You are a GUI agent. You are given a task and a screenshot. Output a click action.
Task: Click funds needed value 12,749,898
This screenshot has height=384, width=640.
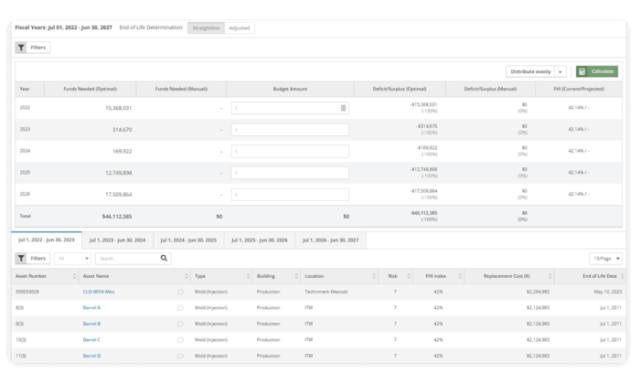click(x=118, y=173)
